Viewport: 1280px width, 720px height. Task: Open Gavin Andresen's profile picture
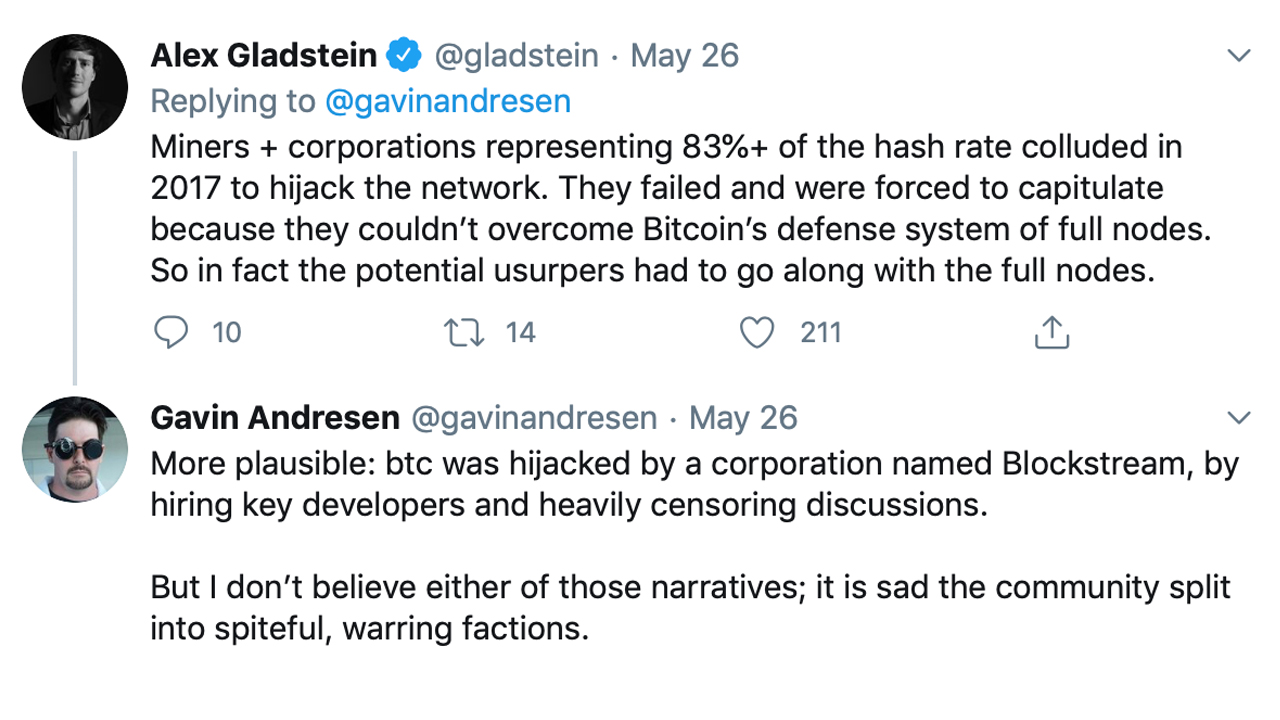pos(75,450)
